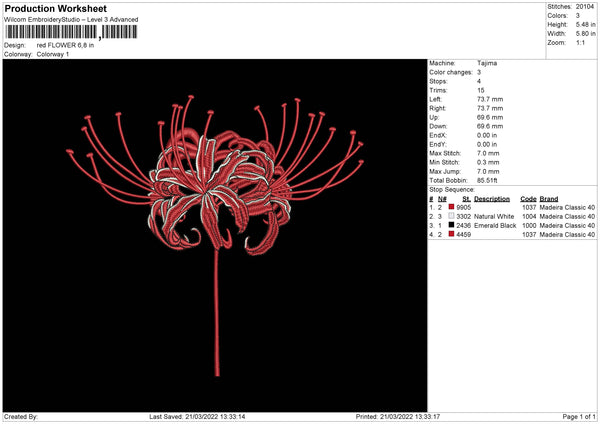Click the Height value 5.48 in

point(585,24)
